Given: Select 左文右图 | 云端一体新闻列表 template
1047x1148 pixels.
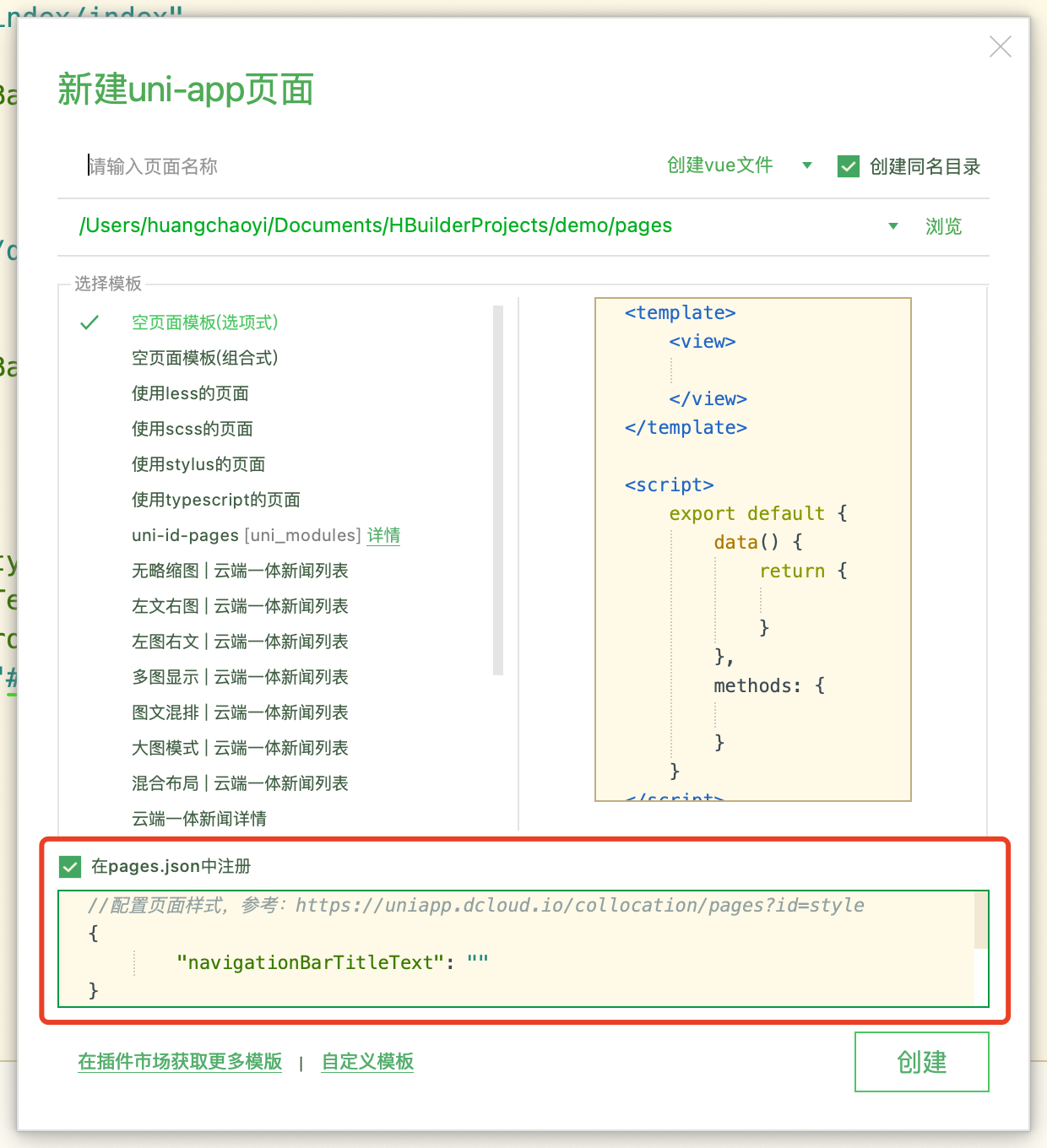Looking at the screenshot, I should (240, 606).
